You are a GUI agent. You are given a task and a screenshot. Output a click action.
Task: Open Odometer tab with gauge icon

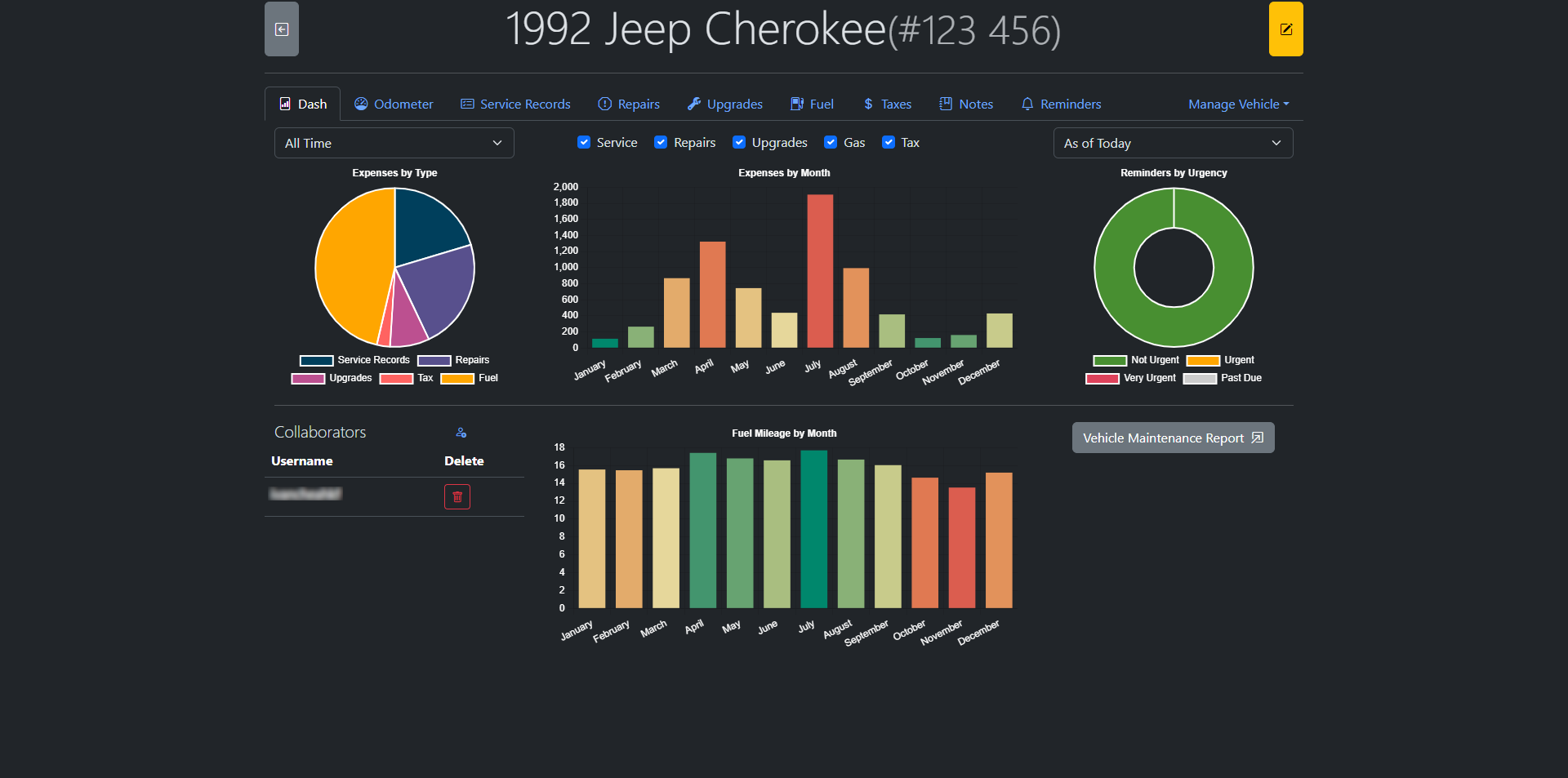394,104
